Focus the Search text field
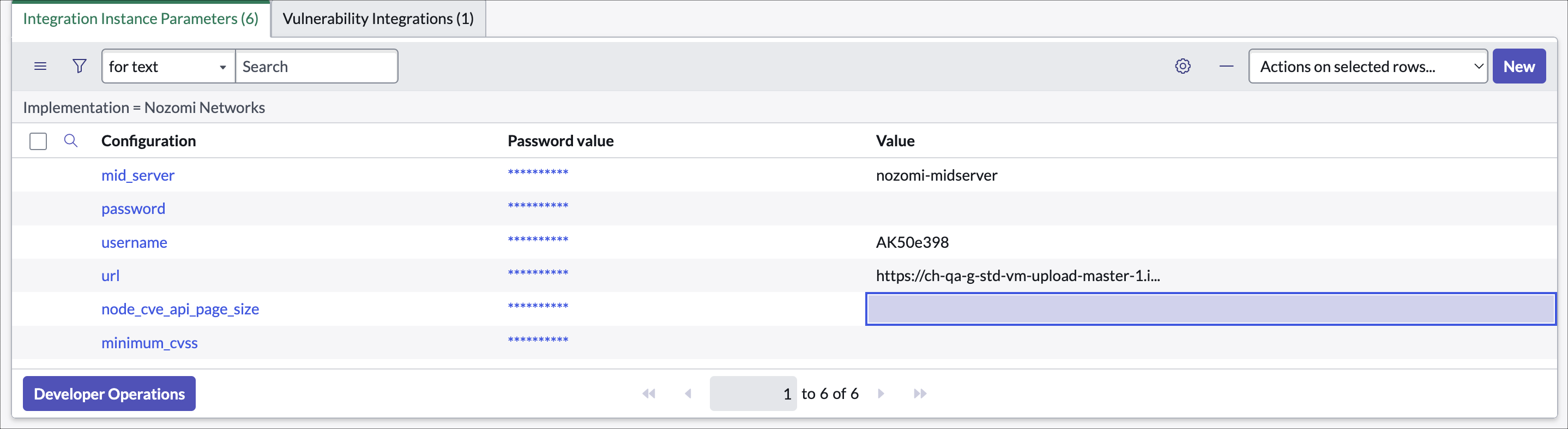 point(317,66)
